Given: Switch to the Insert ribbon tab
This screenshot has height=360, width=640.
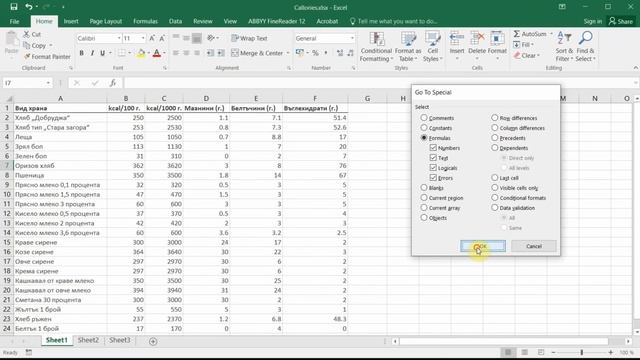Looking at the screenshot, I should pyautogui.click(x=71, y=21).
